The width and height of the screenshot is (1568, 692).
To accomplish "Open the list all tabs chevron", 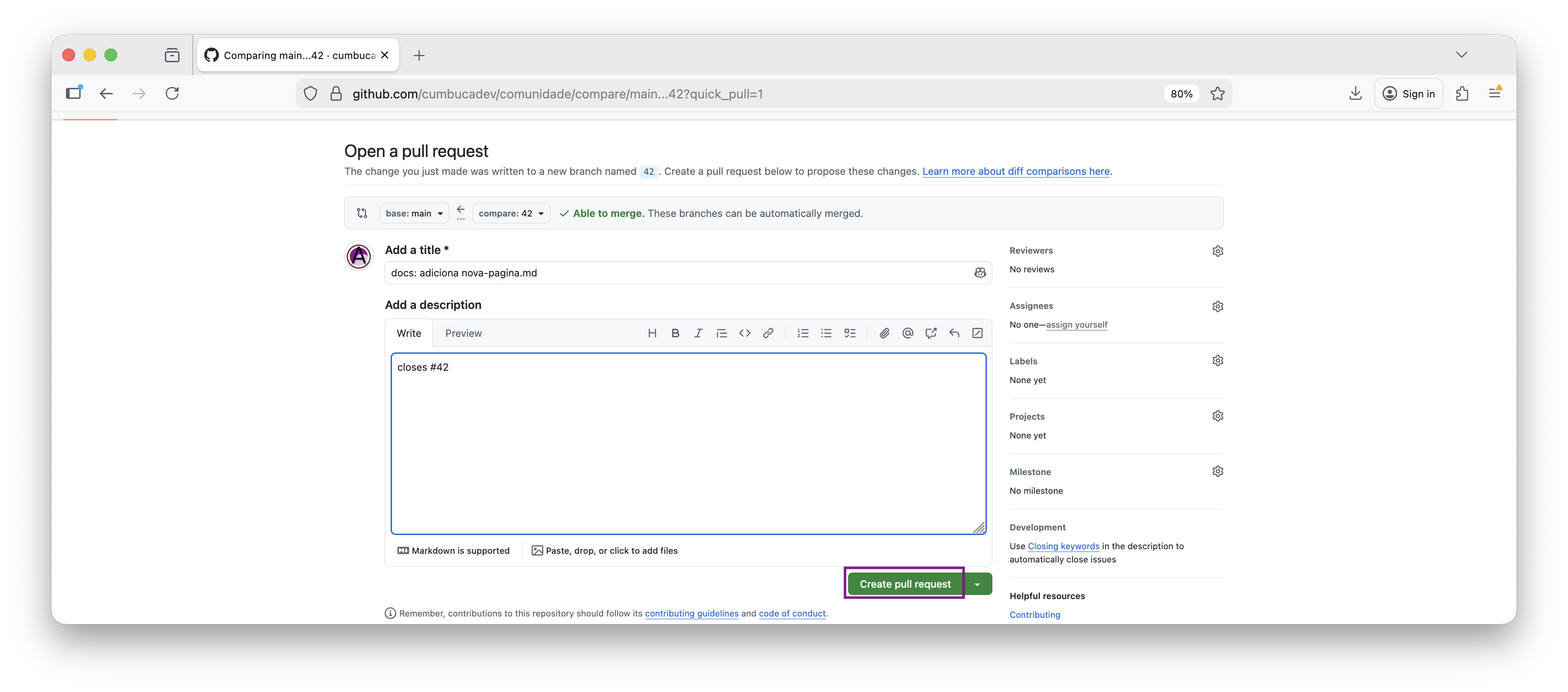I will [x=1462, y=55].
